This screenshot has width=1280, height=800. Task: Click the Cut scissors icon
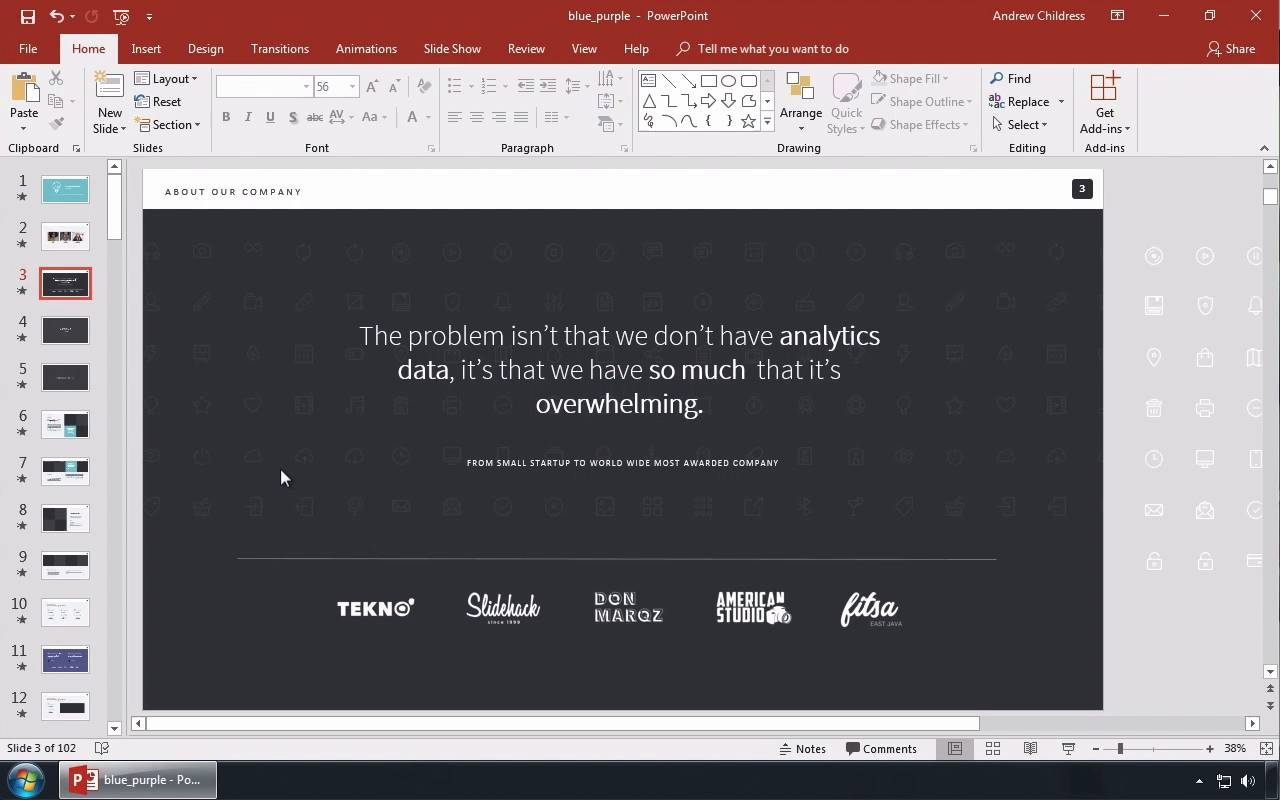56,78
